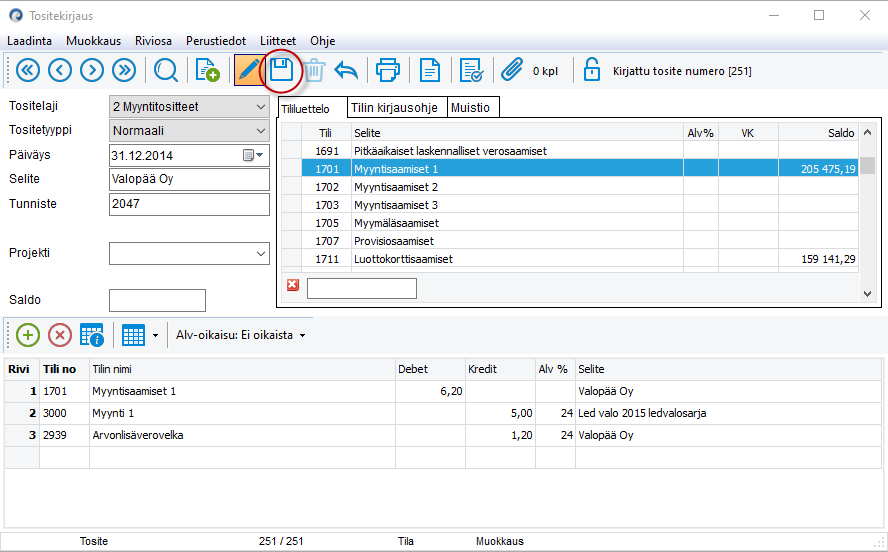Screen dimensions: 888x552
Task: Click the Tunniste field with 2047
Action: click(189, 204)
